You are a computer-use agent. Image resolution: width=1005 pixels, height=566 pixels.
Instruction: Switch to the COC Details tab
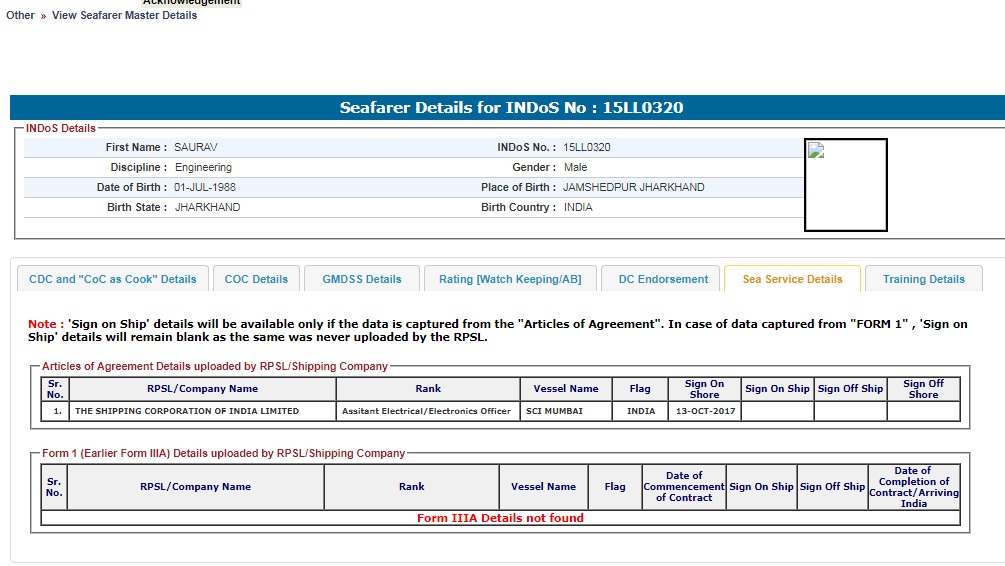256,279
